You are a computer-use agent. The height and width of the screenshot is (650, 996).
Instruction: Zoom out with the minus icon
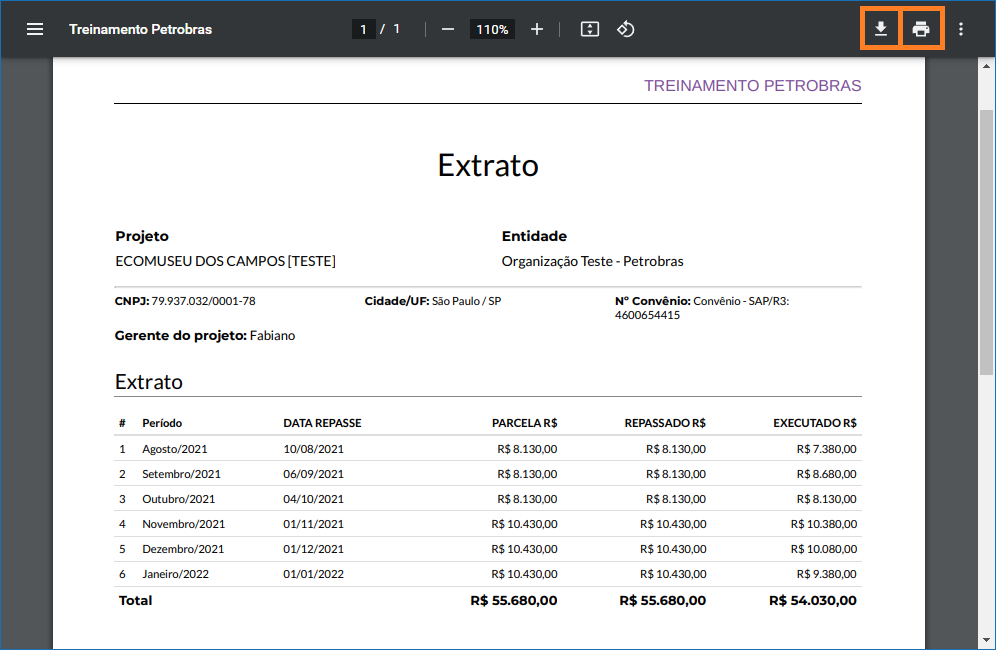(448, 29)
